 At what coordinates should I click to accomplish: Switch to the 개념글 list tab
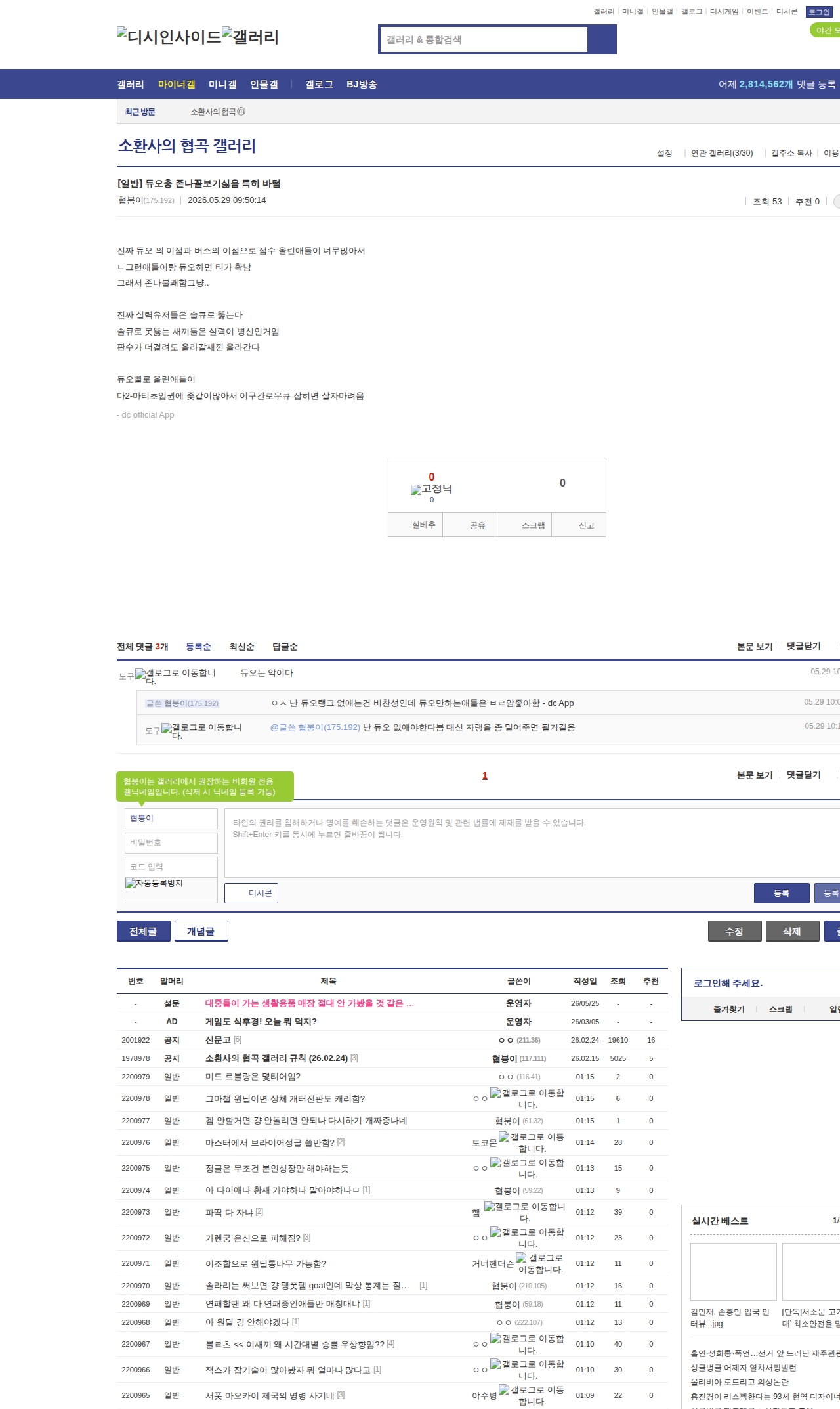click(x=201, y=931)
